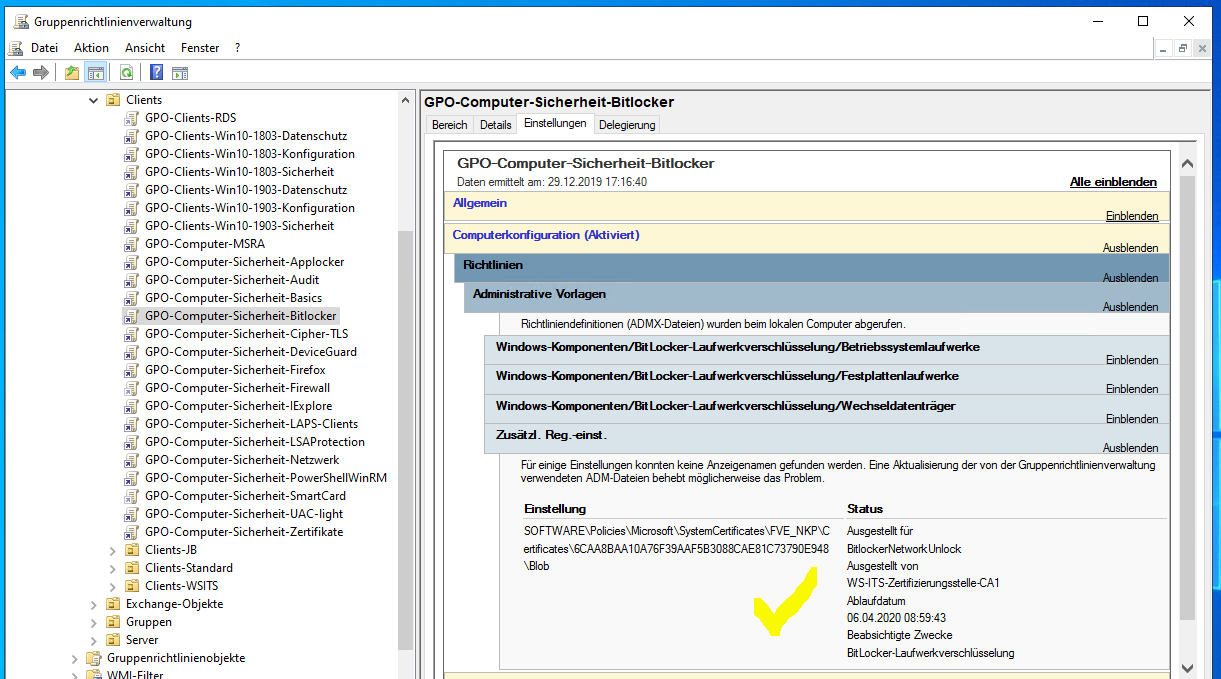Image resolution: width=1221 pixels, height=679 pixels.
Task: Select GPO-Computer-Sicherheit-Bitlocker in tree
Action: (240, 316)
